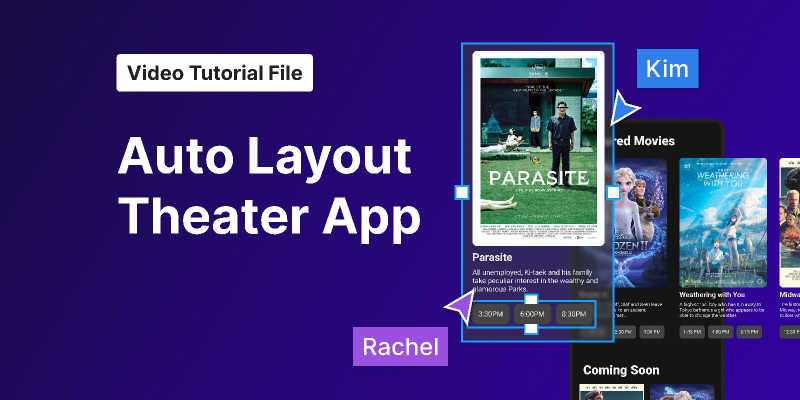
Task: Open the Weathering with You poster
Action: coord(723,222)
